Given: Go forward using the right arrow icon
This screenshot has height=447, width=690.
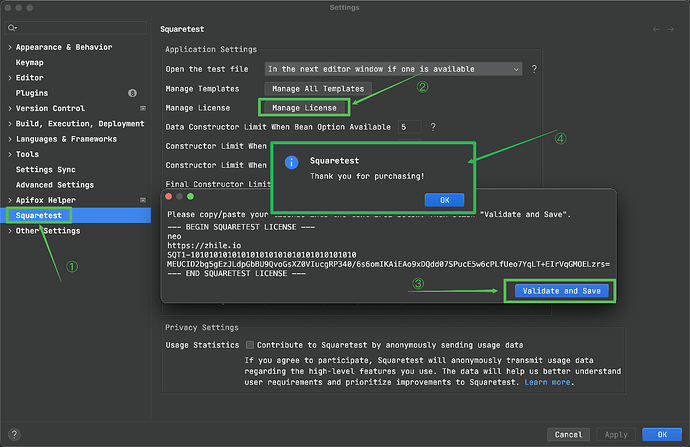Looking at the screenshot, I should click(x=670, y=29).
